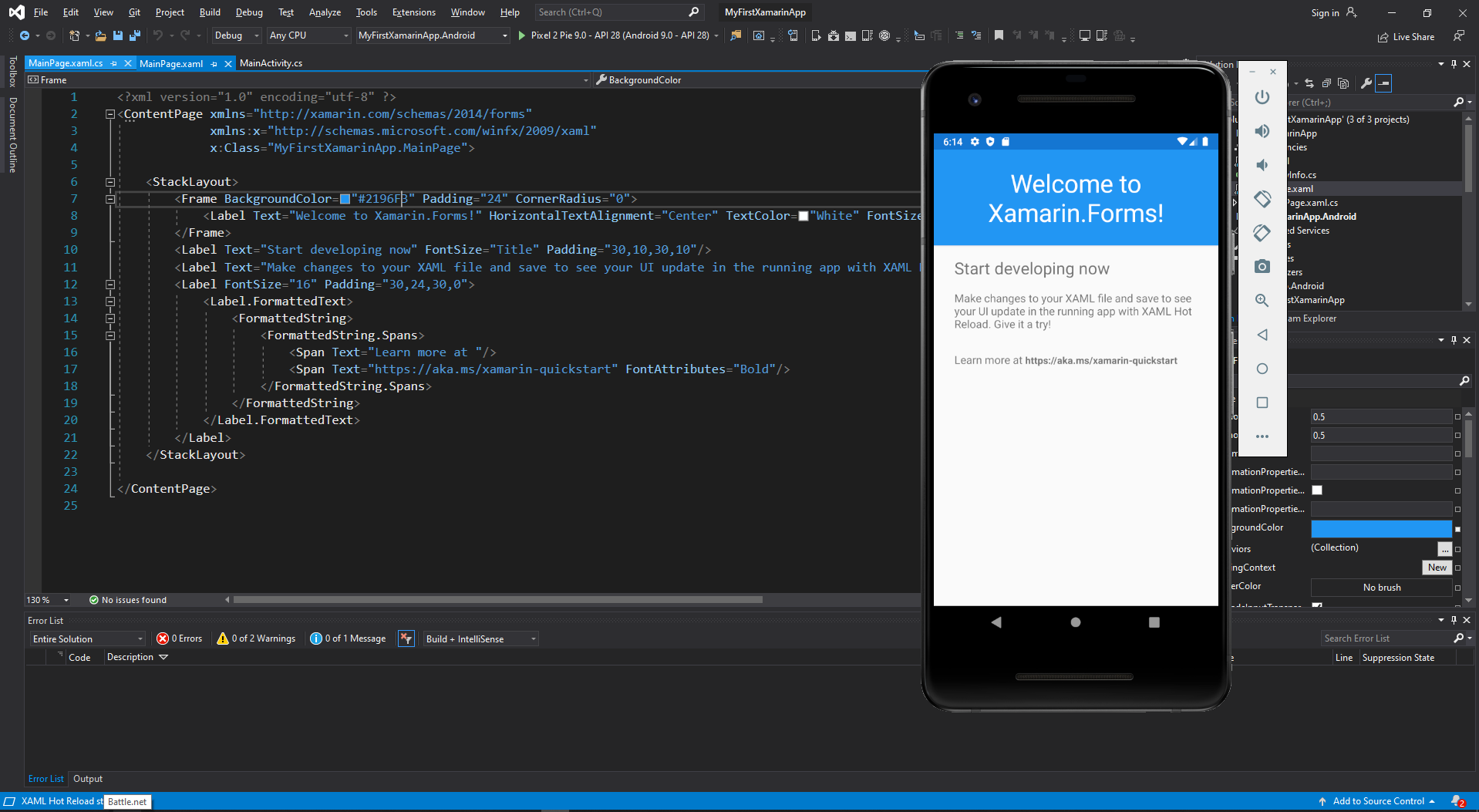Raise the emulator volume with the speaker icon
1479x812 pixels.
point(1262,131)
